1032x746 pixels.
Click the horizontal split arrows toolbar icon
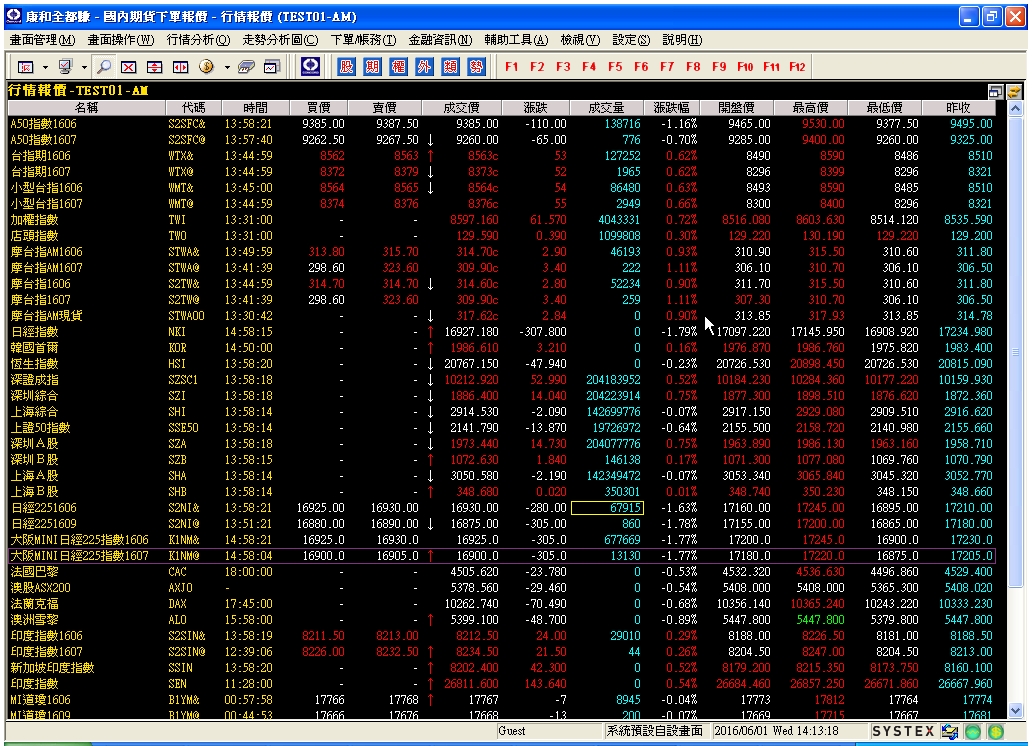tap(180, 67)
